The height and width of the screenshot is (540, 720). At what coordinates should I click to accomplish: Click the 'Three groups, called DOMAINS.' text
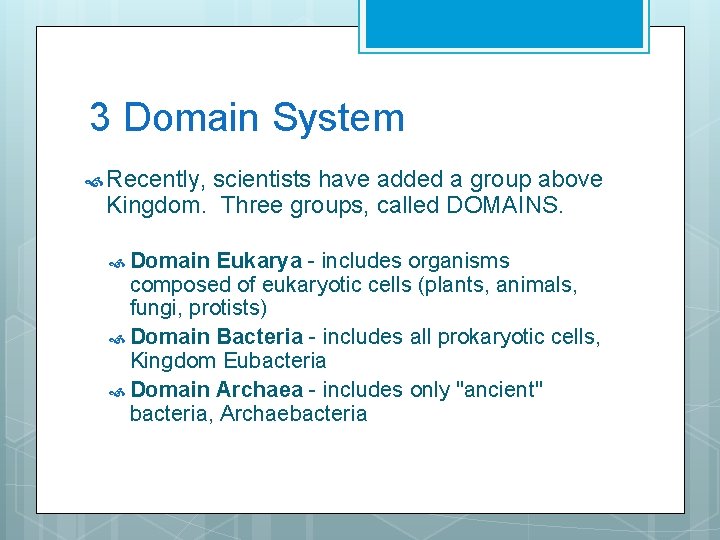(392, 205)
